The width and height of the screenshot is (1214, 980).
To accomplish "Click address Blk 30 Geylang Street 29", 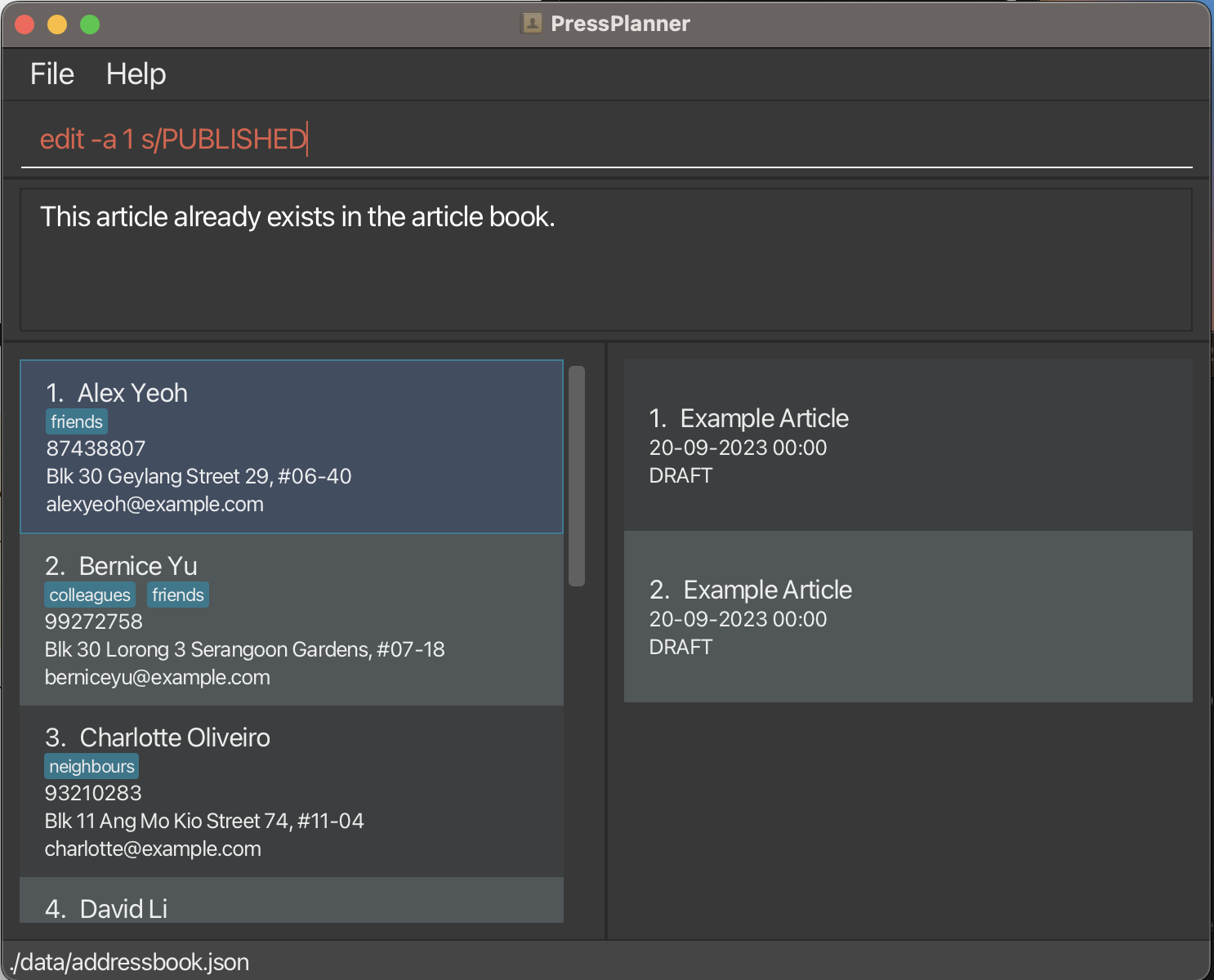I will (x=199, y=476).
